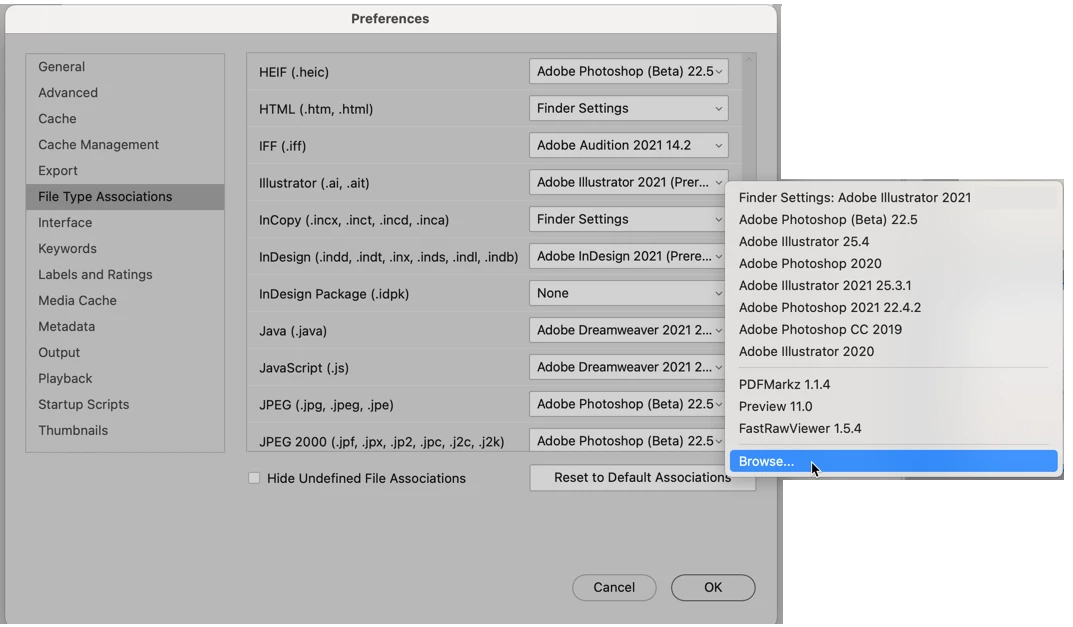
Task: Select PDFMarkz 1.1.4 from list
Action: click(x=893, y=385)
